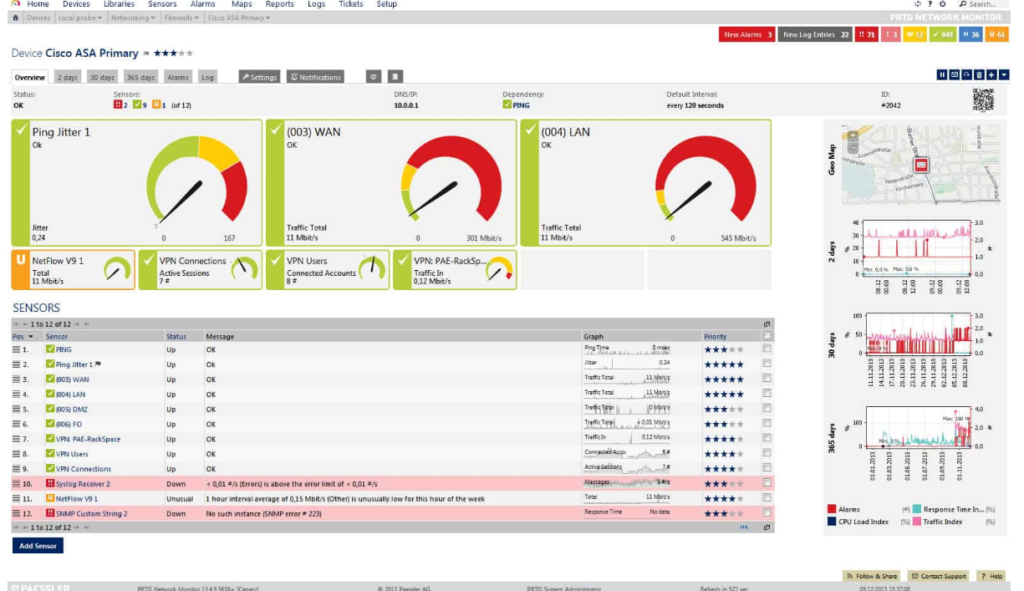This screenshot has width=1024, height=591.
Task: Switch to the 30 days tab
Action: [101, 77]
